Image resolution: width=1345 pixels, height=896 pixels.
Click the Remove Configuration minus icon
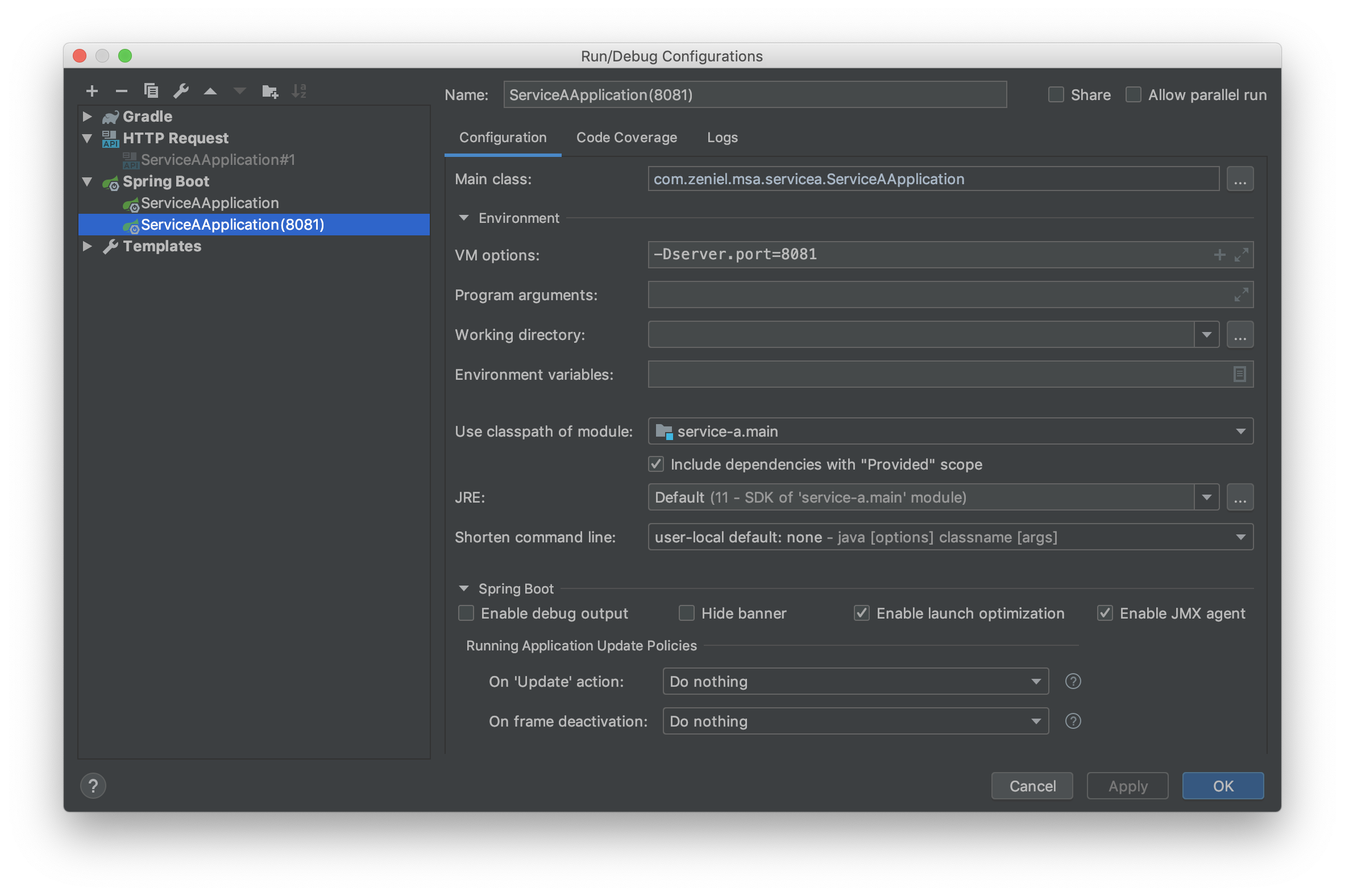[121, 91]
